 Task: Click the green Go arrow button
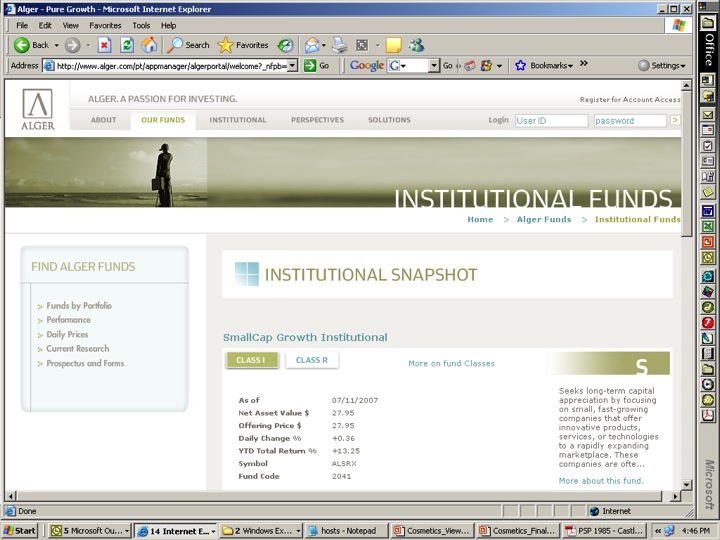coord(310,66)
